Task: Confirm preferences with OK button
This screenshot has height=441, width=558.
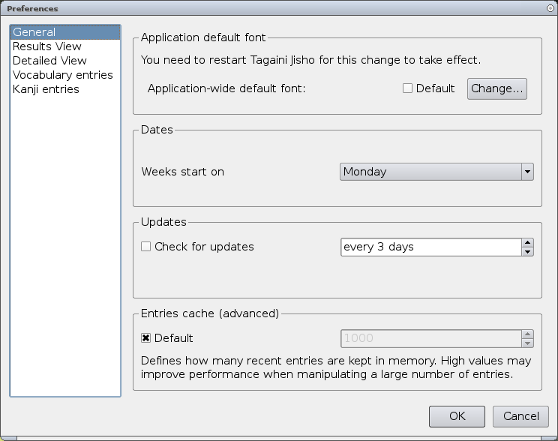Action: [x=457, y=416]
